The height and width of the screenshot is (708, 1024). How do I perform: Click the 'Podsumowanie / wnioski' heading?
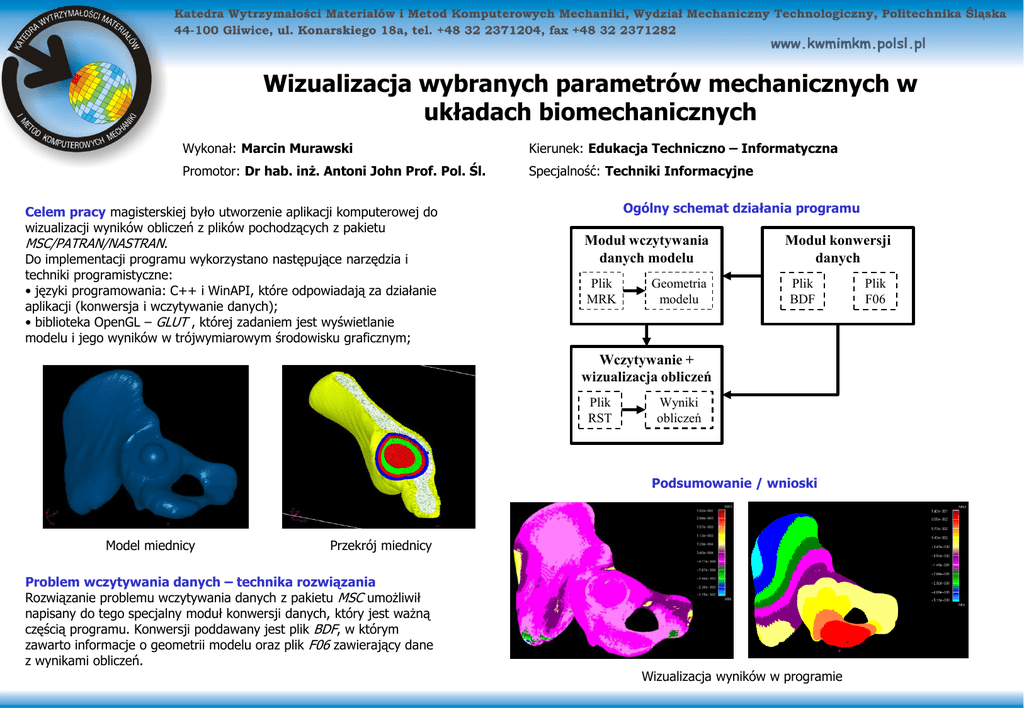tap(734, 483)
